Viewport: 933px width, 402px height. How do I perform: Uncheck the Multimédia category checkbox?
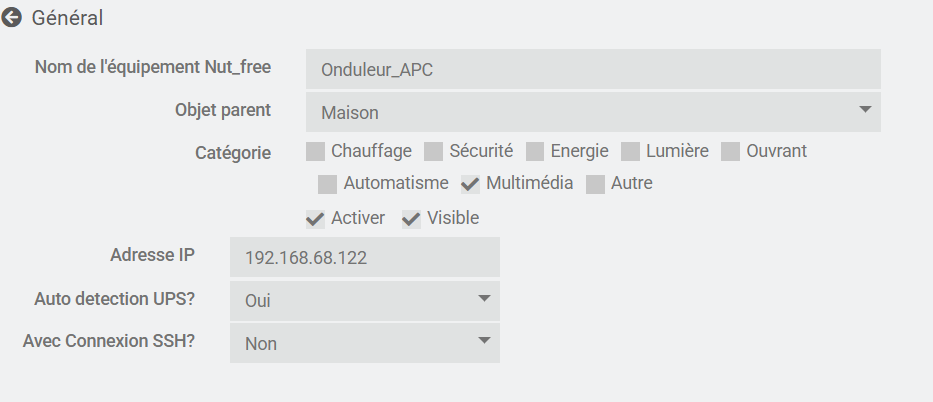(470, 184)
